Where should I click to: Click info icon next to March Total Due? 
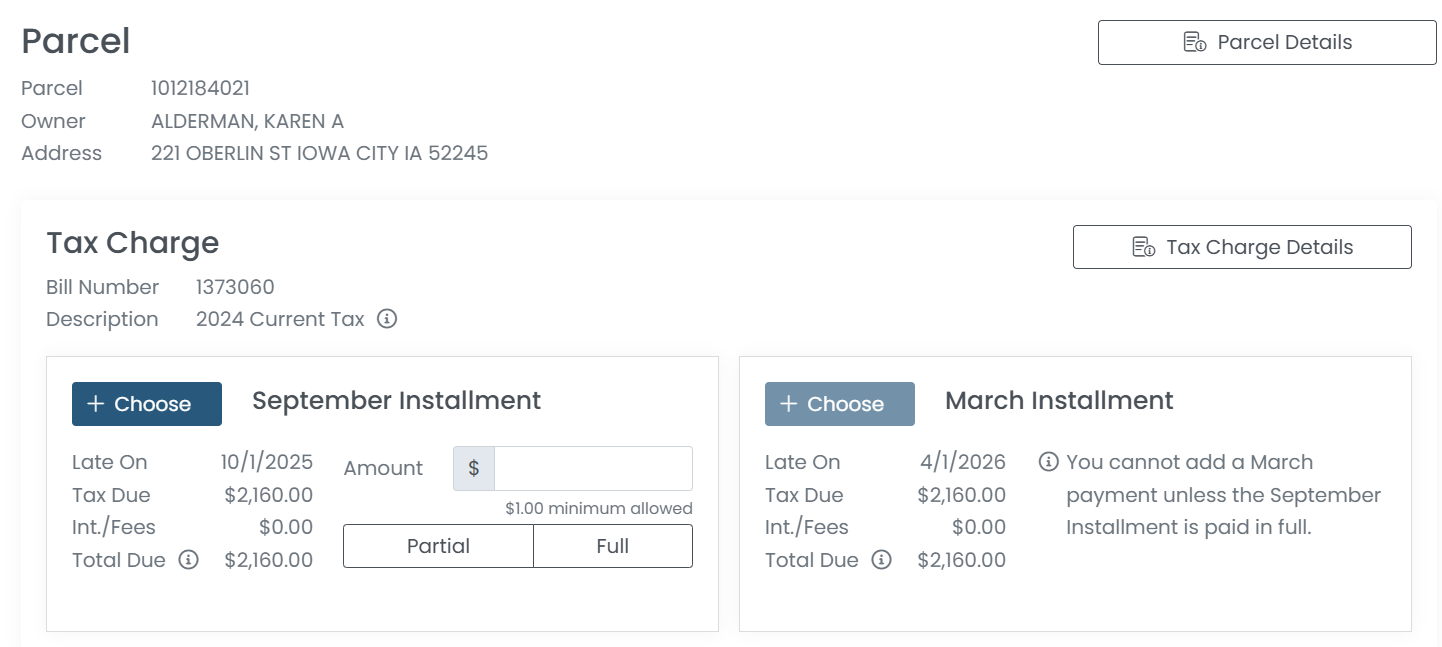pyautogui.click(x=881, y=560)
